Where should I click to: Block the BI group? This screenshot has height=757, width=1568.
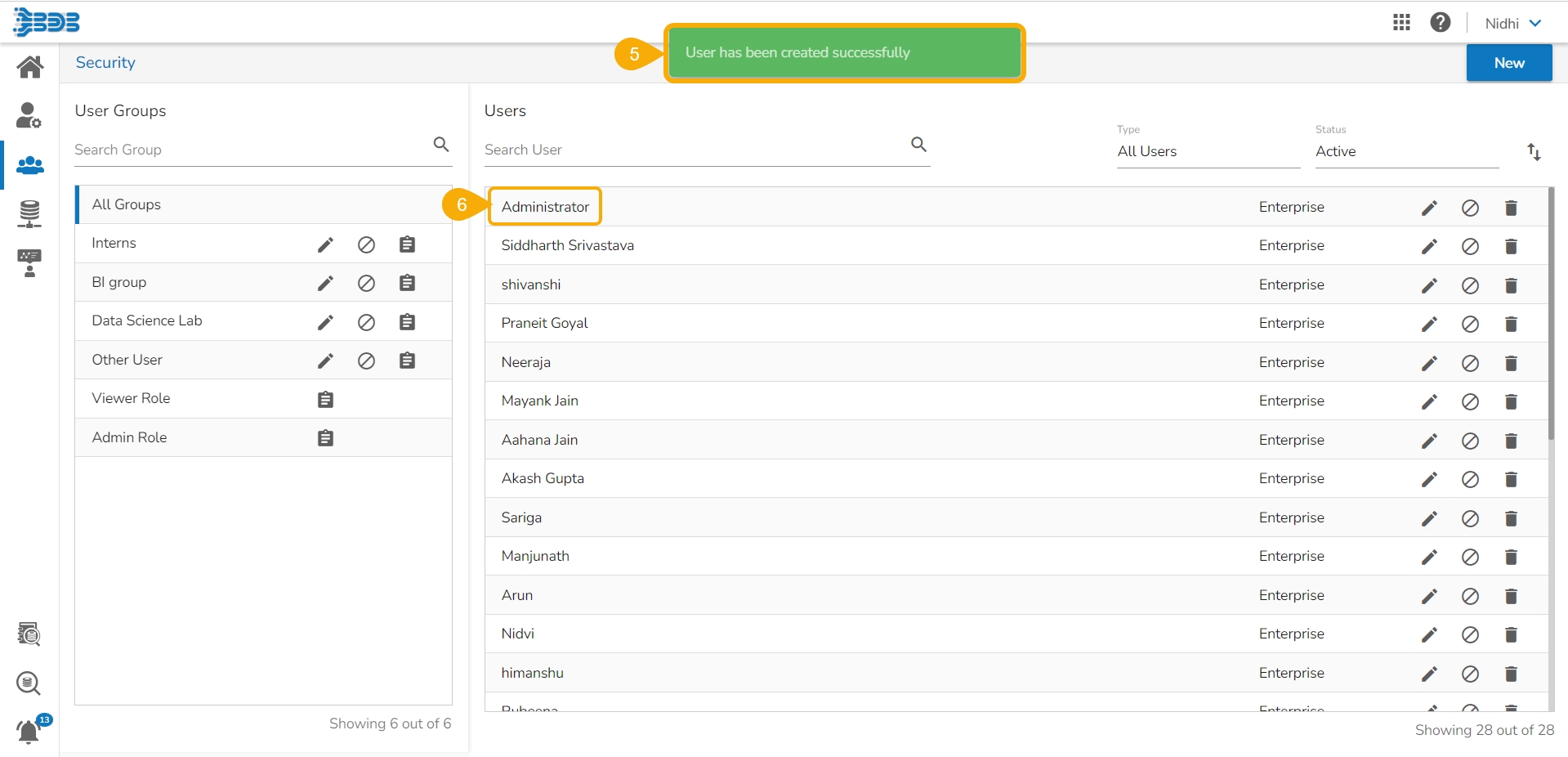point(366,283)
